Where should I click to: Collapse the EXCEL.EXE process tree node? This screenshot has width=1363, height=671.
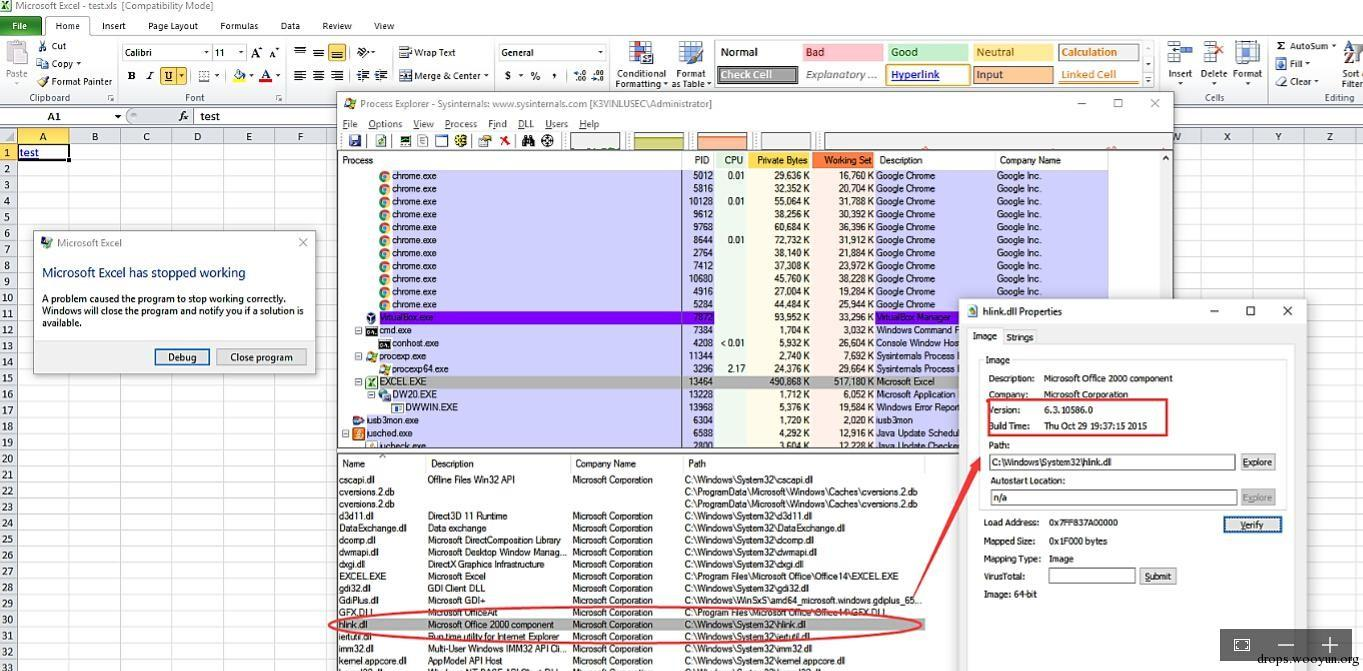coord(359,382)
